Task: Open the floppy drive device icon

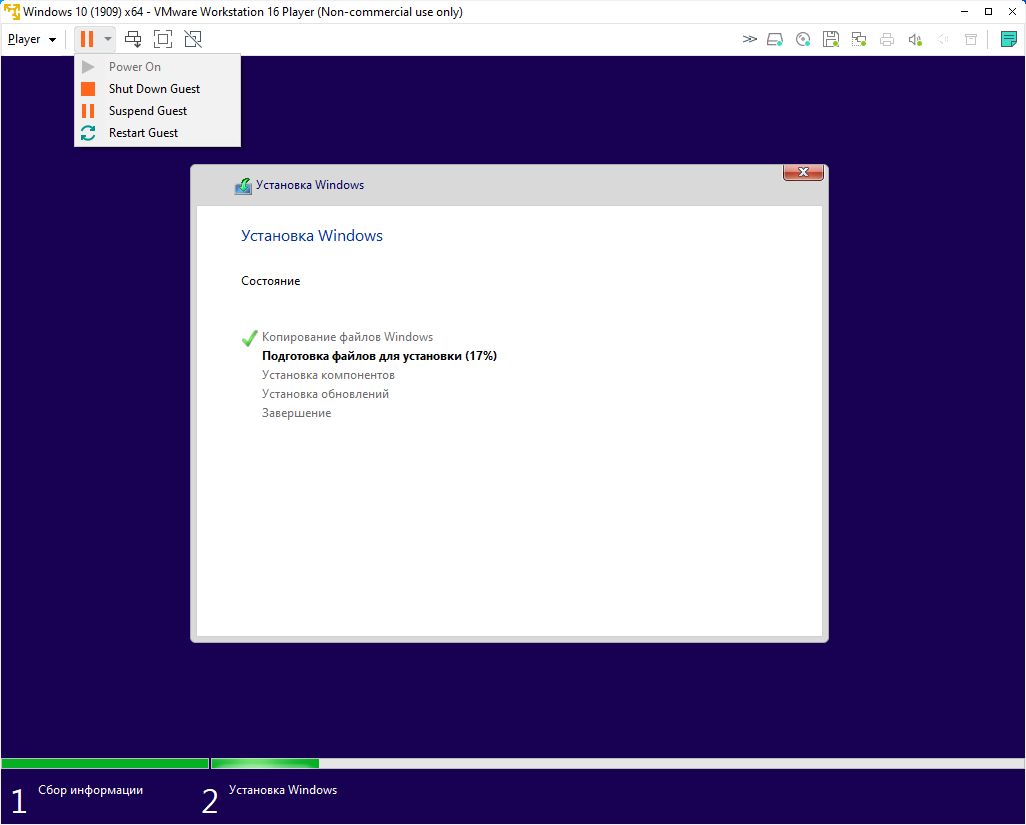Action: (x=831, y=39)
